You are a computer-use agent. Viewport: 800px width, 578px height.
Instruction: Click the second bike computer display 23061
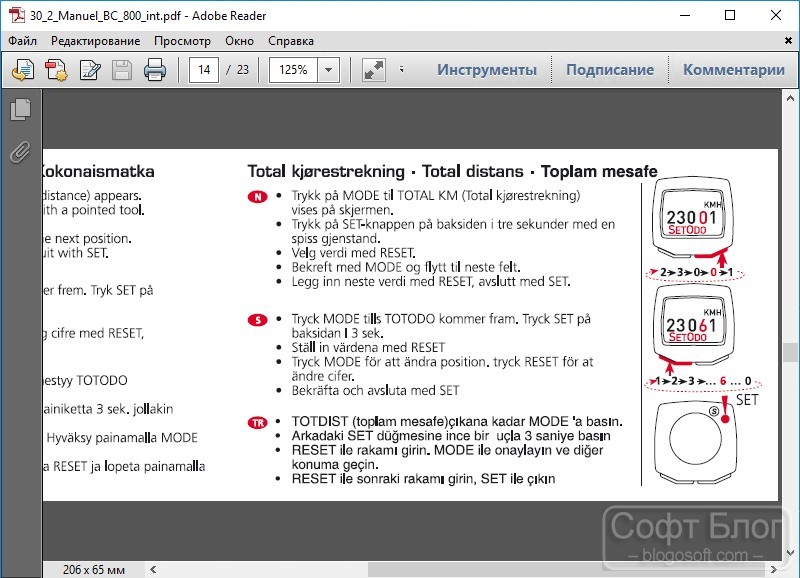pyautogui.click(x=692, y=325)
